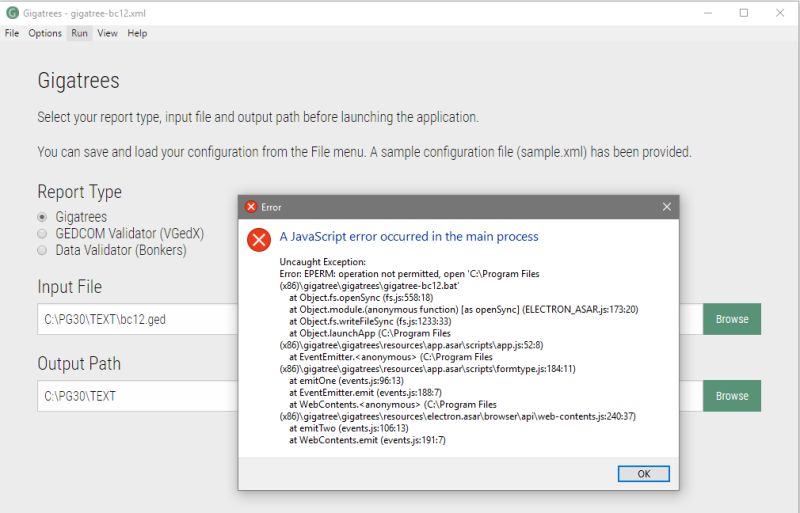Image resolution: width=800 pixels, height=513 pixels.
Task: Click the 'A JavaScript error occurred' heading
Action: pyautogui.click(x=409, y=236)
